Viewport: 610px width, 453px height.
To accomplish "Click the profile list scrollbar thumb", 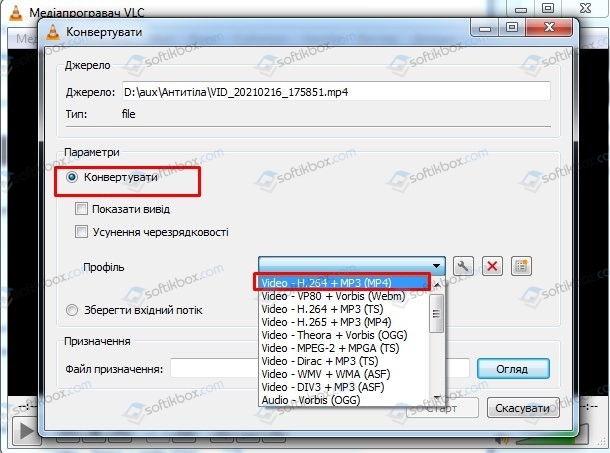I will (436, 313).
